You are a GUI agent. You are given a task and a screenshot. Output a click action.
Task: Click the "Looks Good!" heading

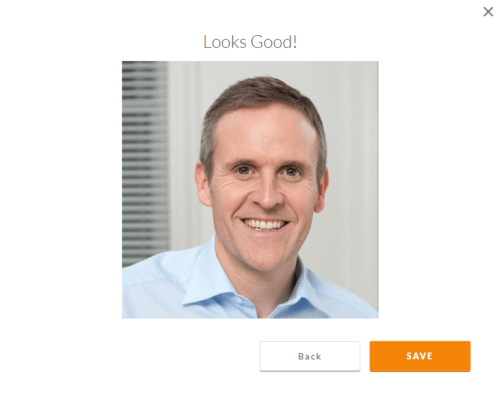(x=250, y=42)
